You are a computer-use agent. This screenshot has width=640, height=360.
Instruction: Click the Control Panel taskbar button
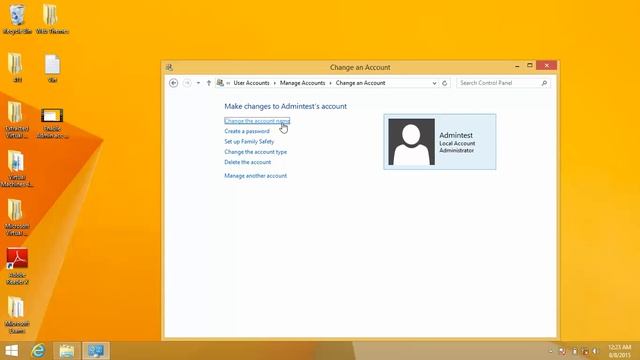96,351
